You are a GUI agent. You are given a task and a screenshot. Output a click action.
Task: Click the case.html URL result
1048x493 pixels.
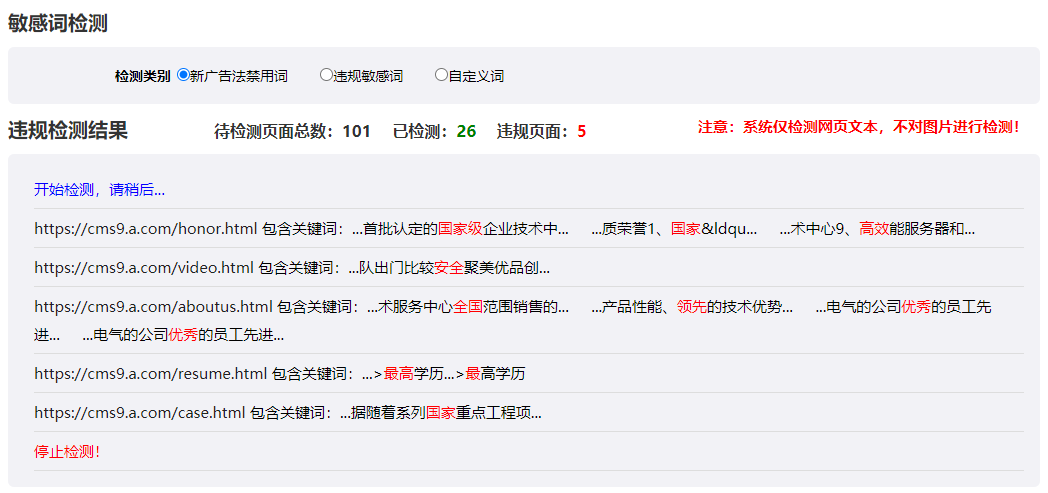[140, 413]
